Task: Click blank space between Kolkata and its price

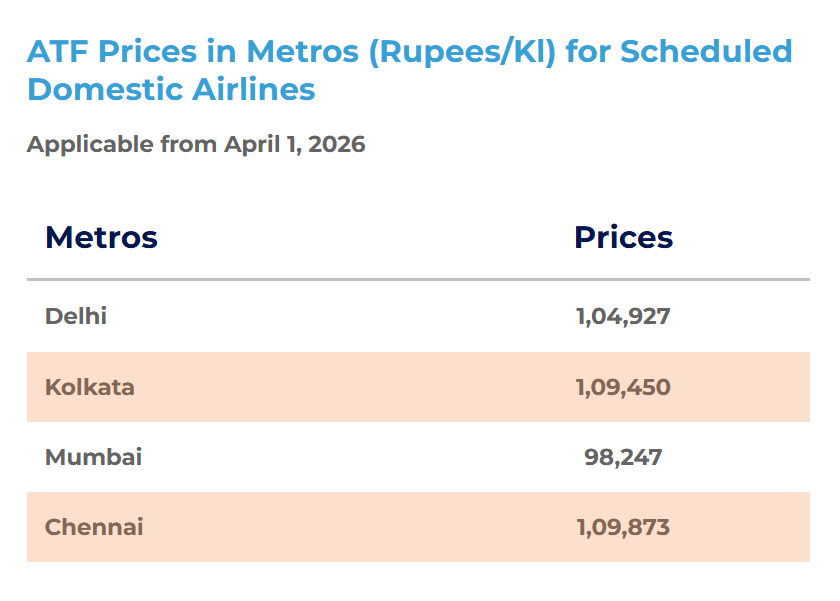Action: coord(350,387)
